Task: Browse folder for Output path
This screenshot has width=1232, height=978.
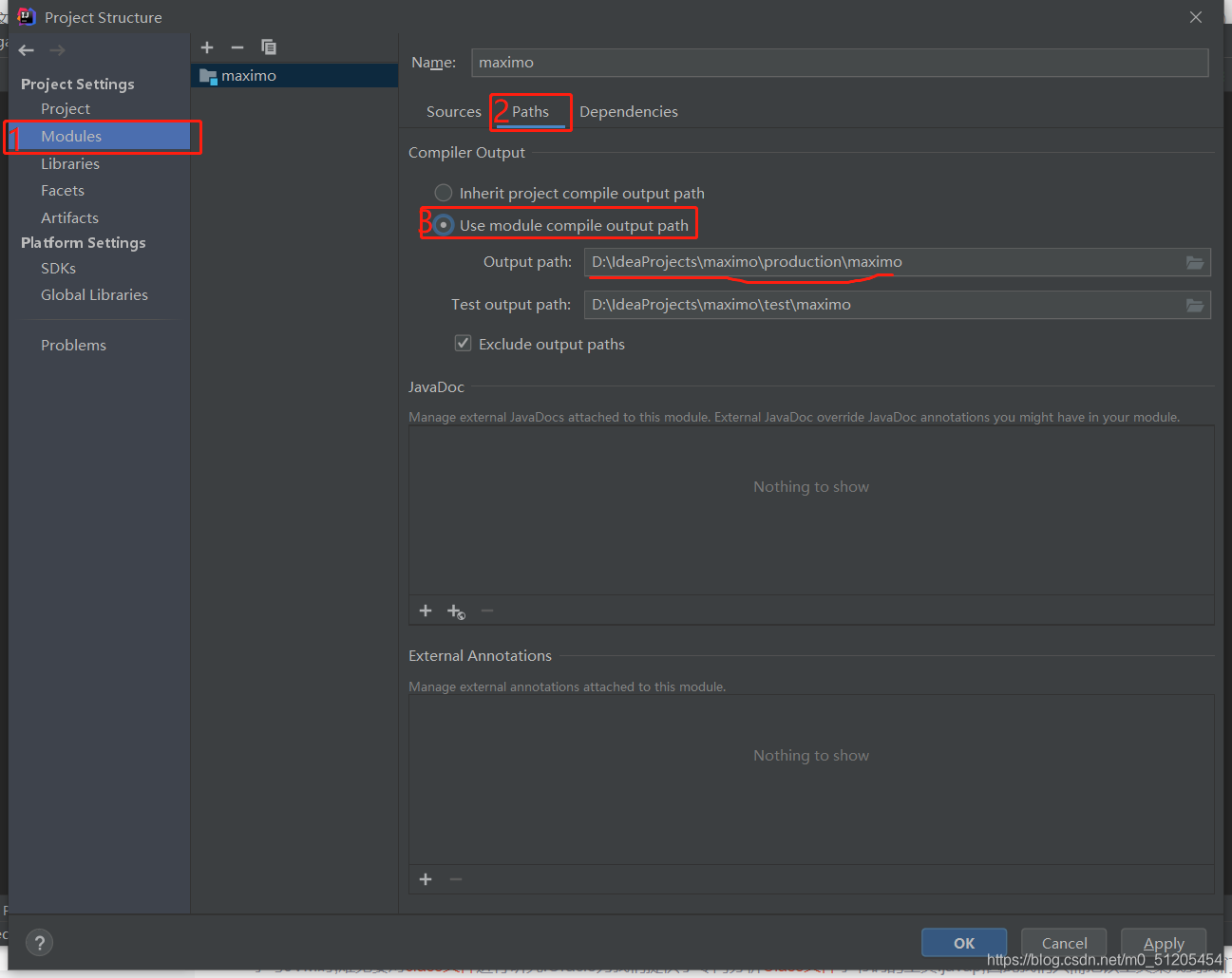Action: 1195,262
